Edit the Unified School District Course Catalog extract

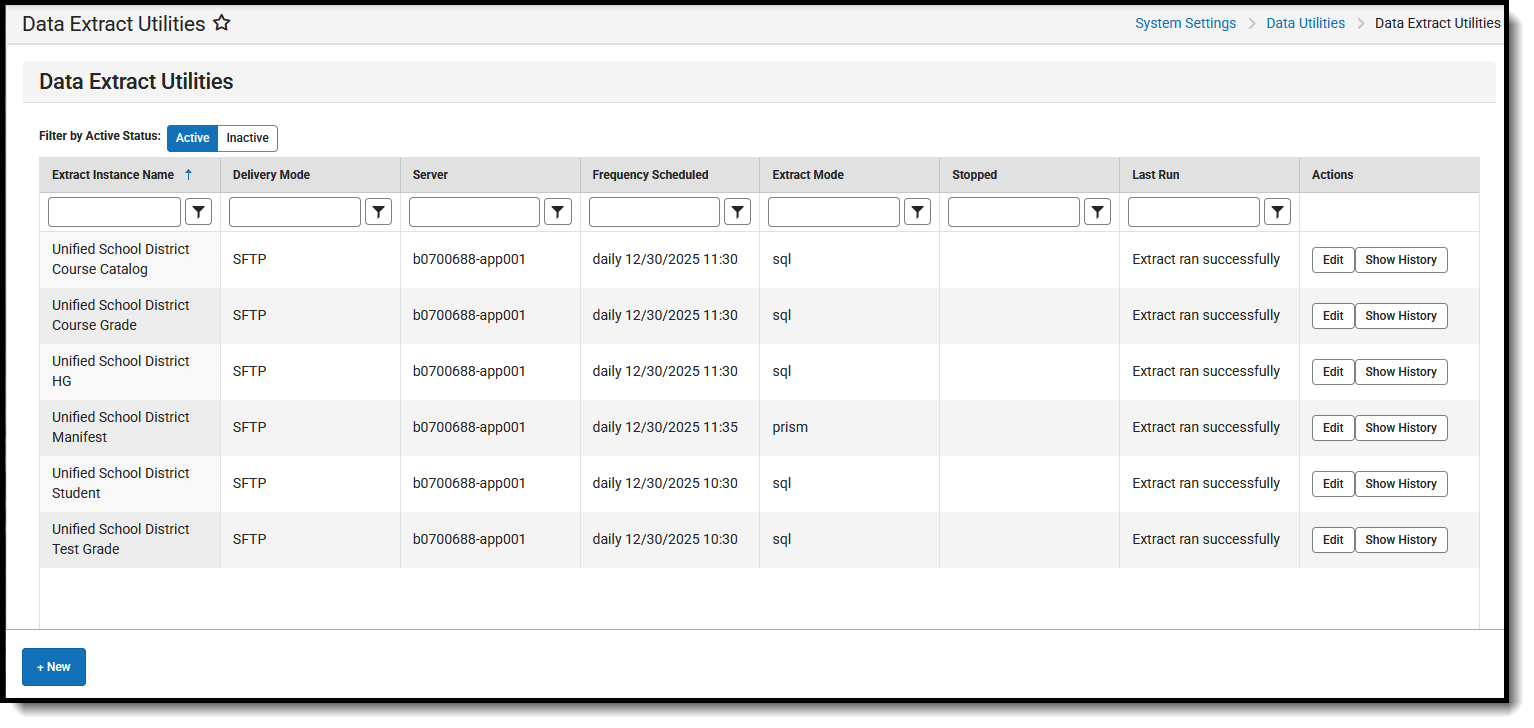pos(1332,259)
